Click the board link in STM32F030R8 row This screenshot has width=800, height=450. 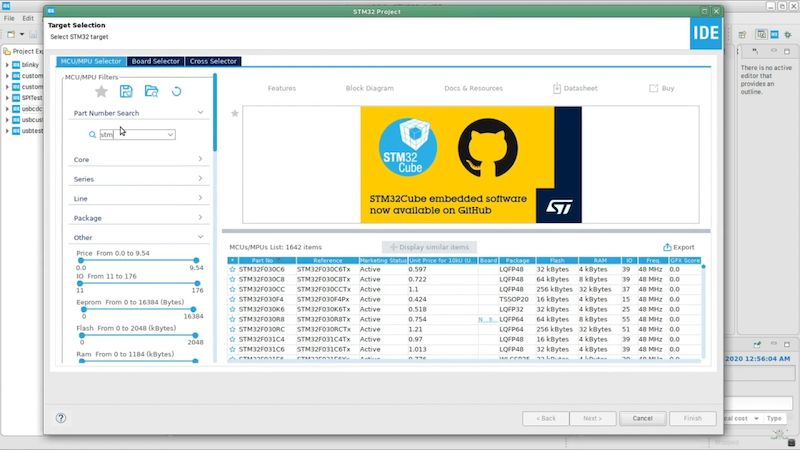pyautogui.click(x=487, y=319)
